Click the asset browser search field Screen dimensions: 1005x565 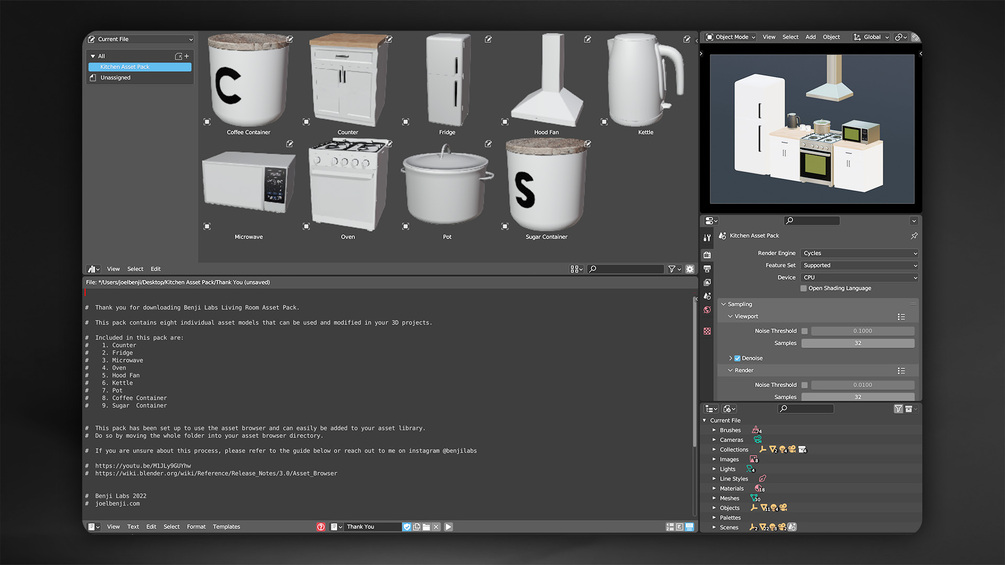tap(626, 269)
